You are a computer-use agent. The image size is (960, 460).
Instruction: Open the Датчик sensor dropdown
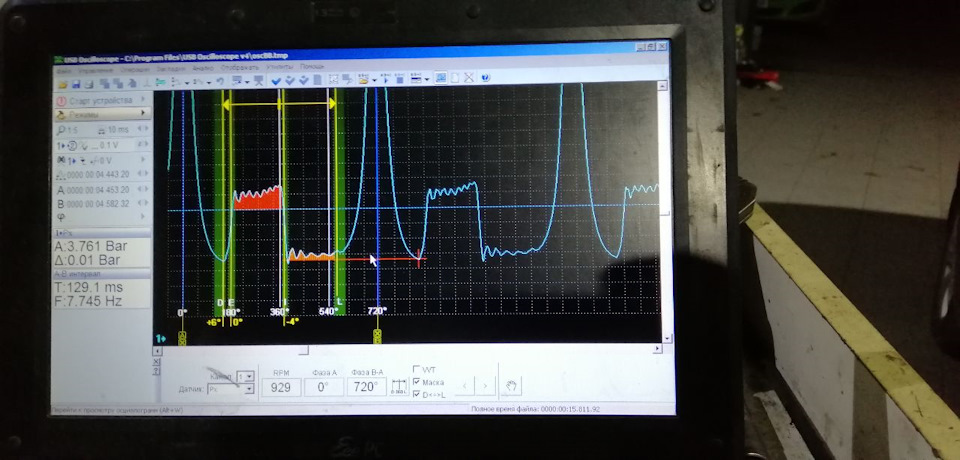(x=249, y=389)
